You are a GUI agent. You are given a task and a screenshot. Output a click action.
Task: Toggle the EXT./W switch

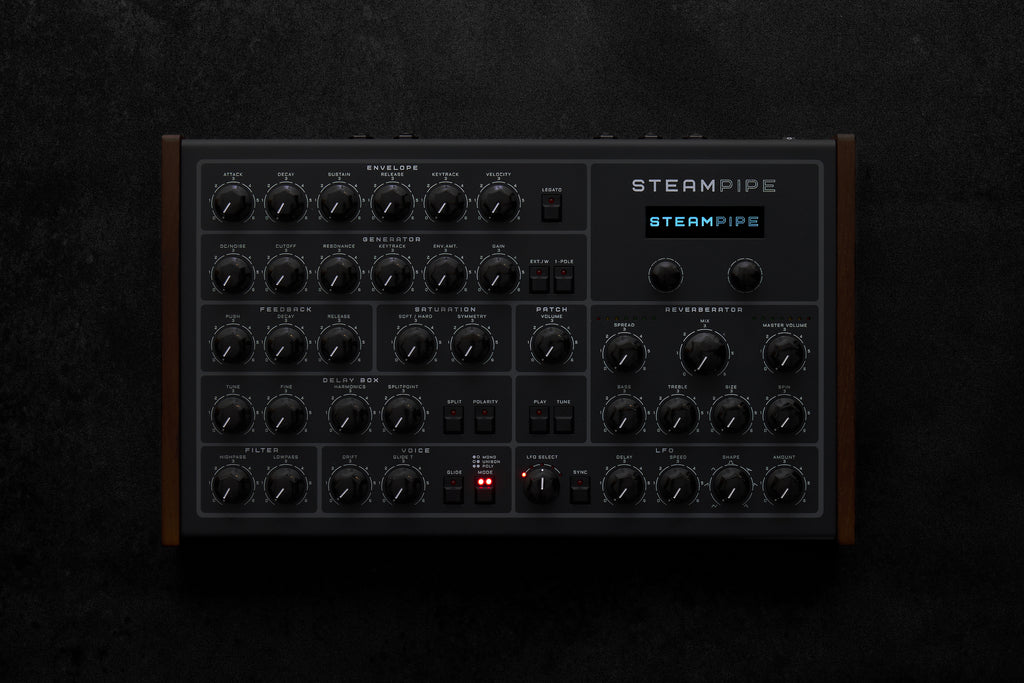pos(539,279)
